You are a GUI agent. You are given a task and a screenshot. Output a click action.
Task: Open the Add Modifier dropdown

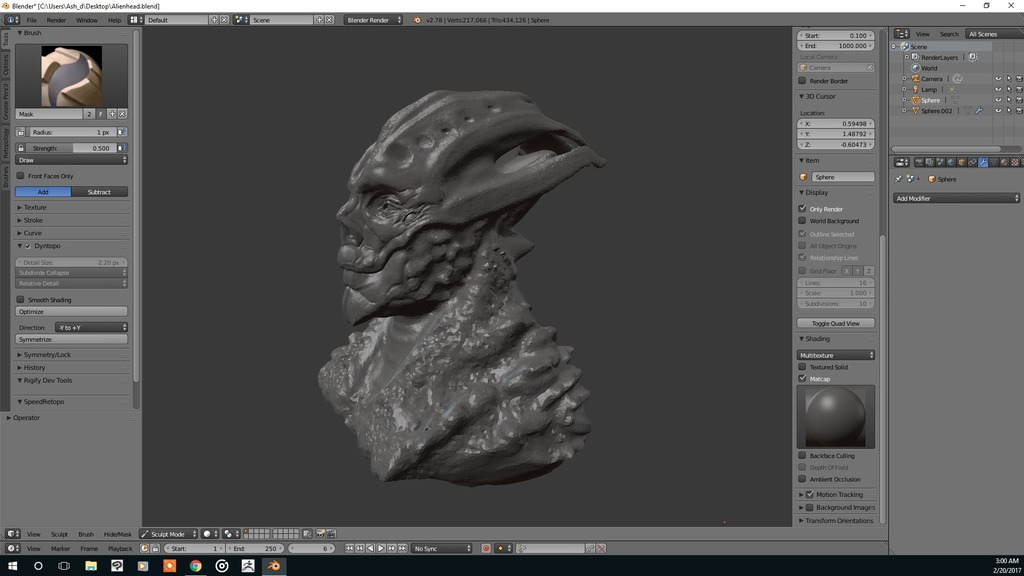click(x=955, y=198)
